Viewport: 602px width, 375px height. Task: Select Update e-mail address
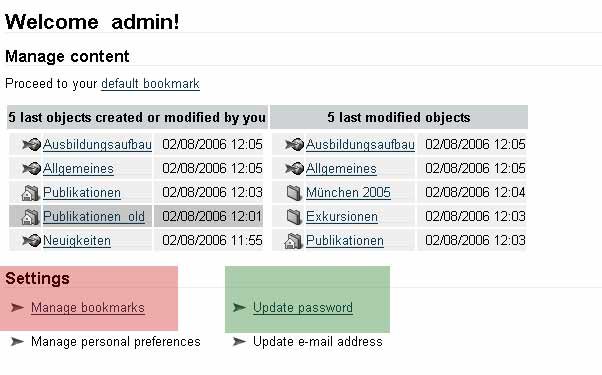click(x=318, y=342)
